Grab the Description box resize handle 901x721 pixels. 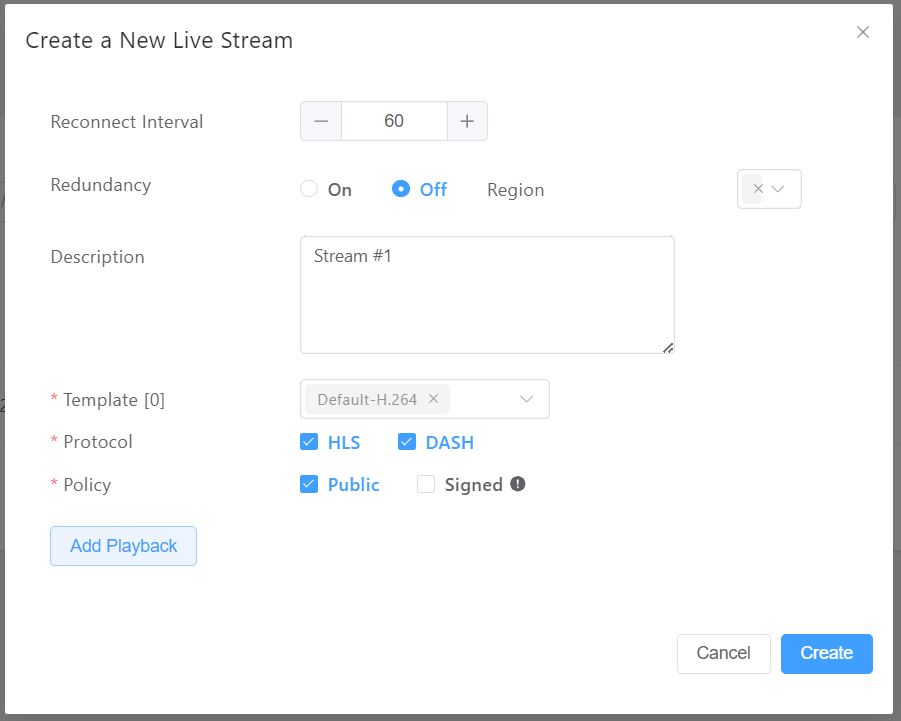coord(667,347)
